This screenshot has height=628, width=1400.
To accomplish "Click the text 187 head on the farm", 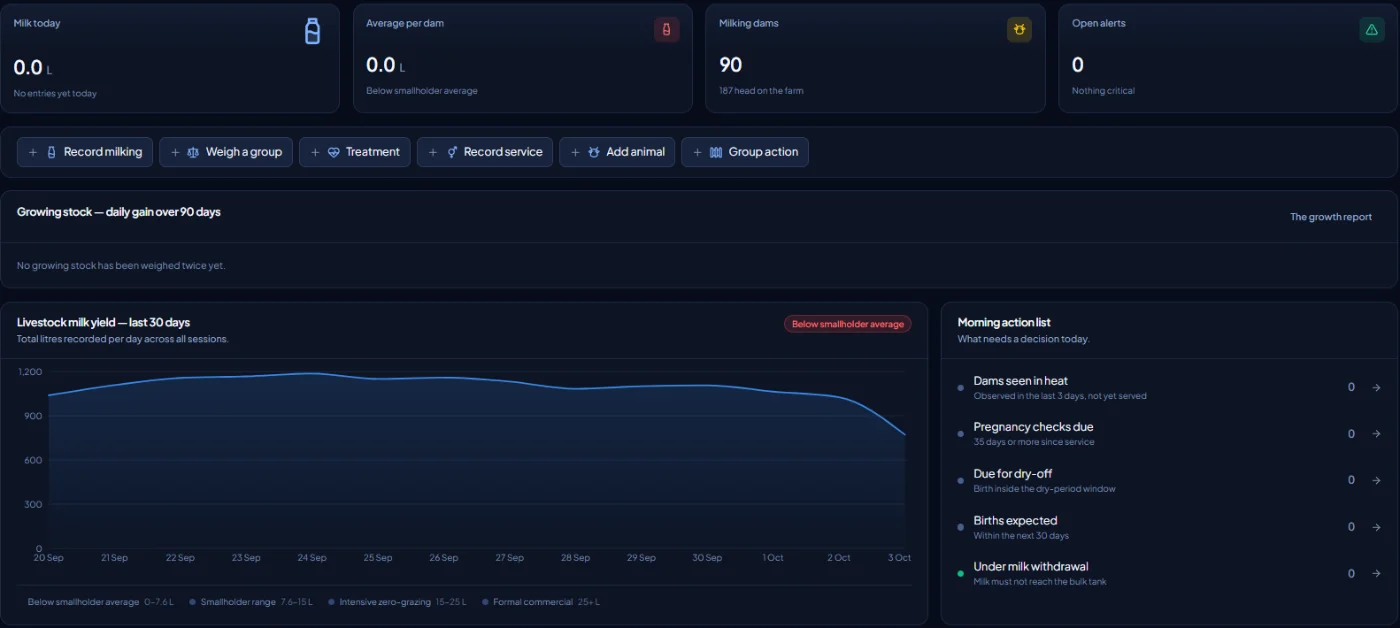I will click(x=761, y=91).
